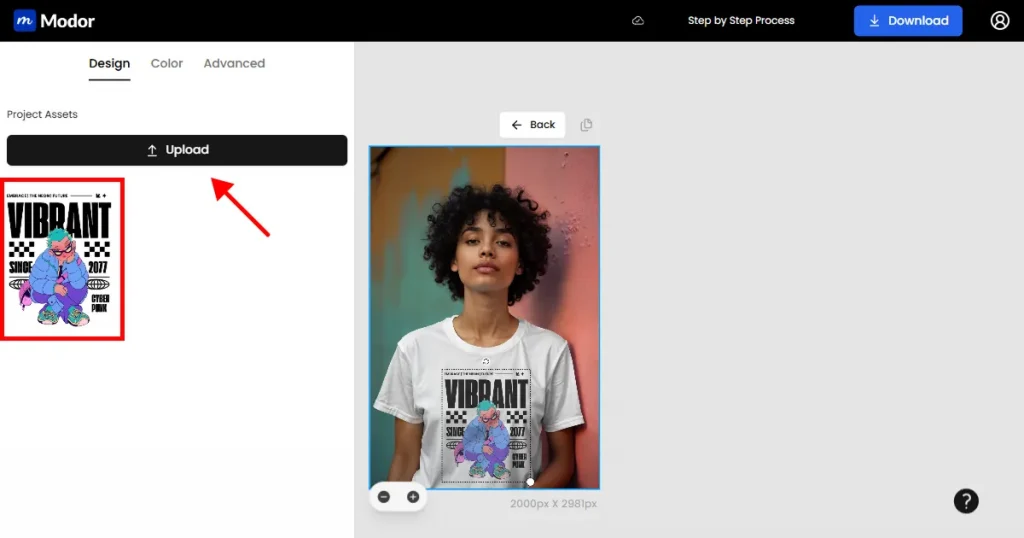The width and height of the screenshot is (1024, 538).
Task: Open the Color tab
Action: 167,64
